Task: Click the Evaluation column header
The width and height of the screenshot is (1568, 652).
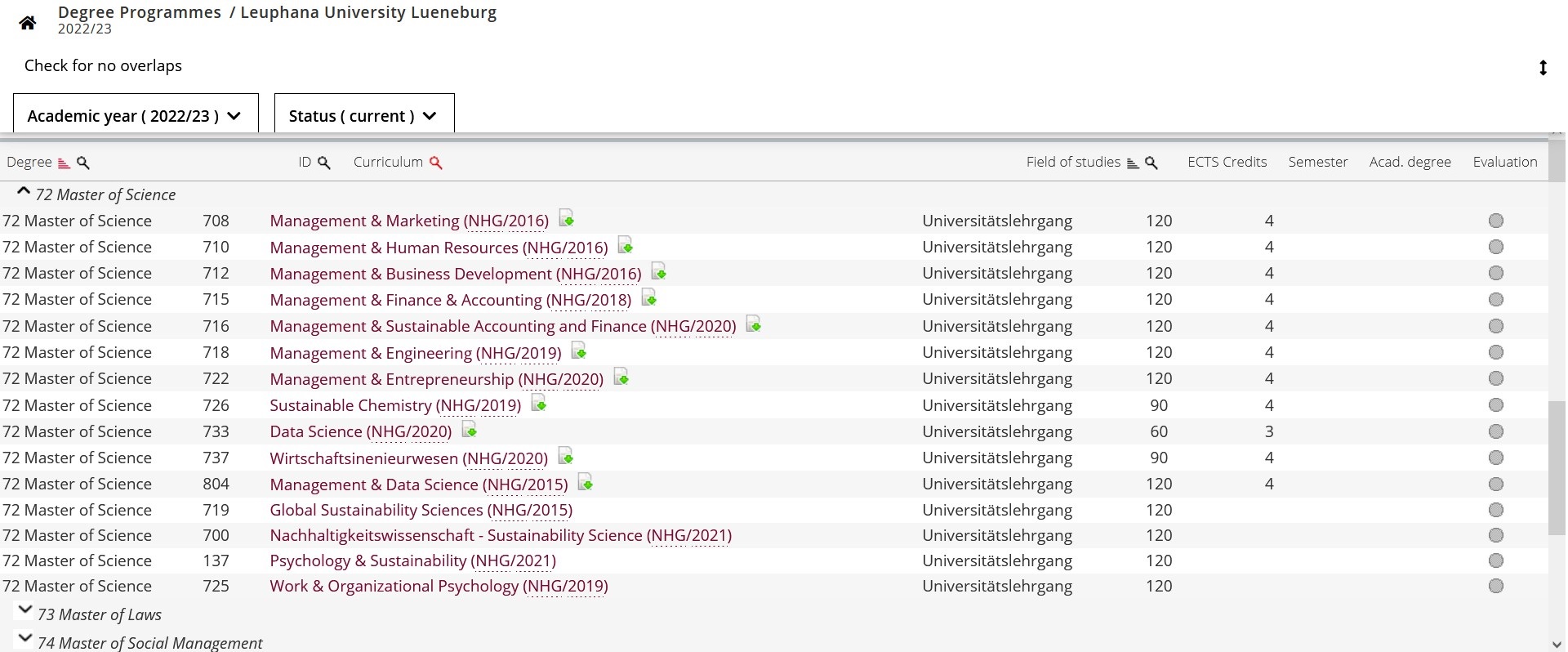Action: 1505,162
